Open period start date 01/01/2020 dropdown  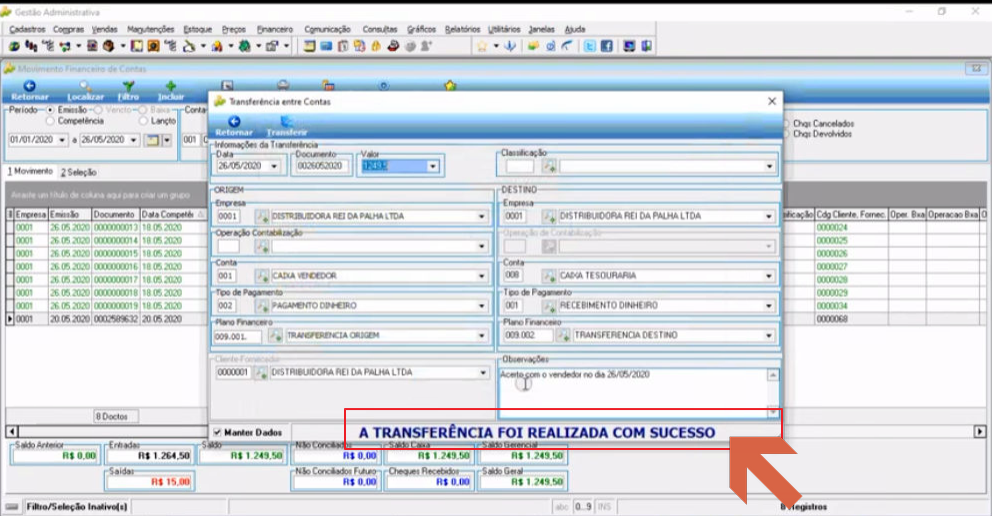62,140
